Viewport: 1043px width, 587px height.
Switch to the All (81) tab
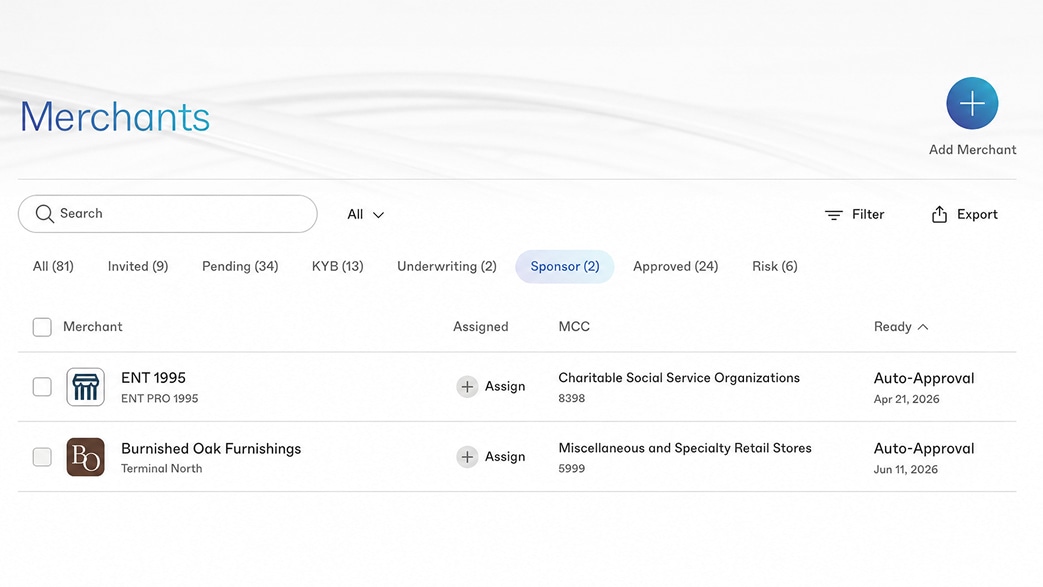pyautogui.click(x=53, y=266)
